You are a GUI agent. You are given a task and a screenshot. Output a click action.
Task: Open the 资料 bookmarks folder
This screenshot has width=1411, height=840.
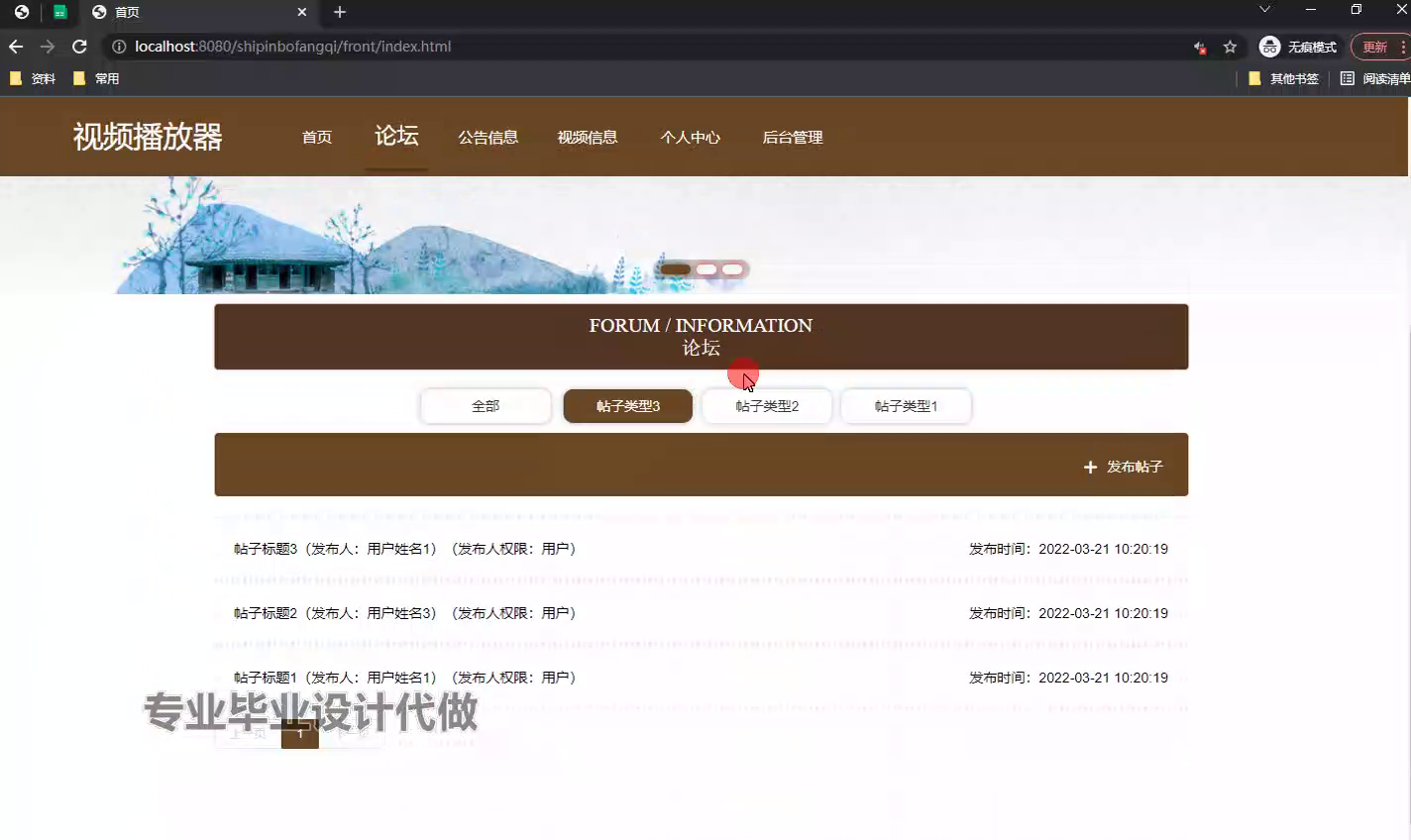point(33,78)
